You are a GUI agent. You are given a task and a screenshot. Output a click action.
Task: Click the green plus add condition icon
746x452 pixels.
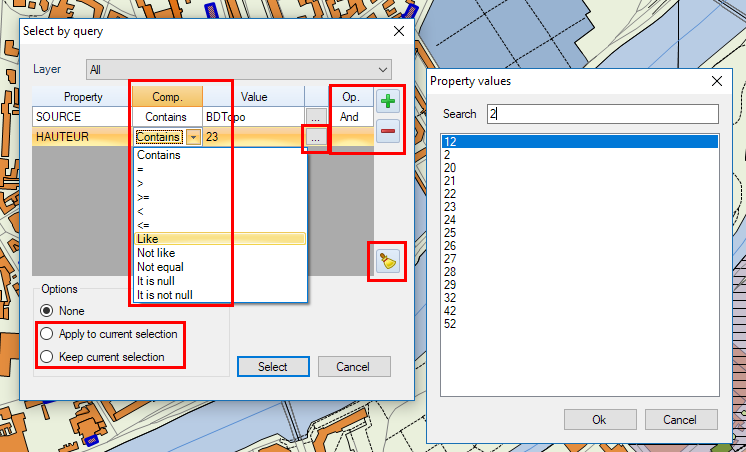(x=388, y=100)
